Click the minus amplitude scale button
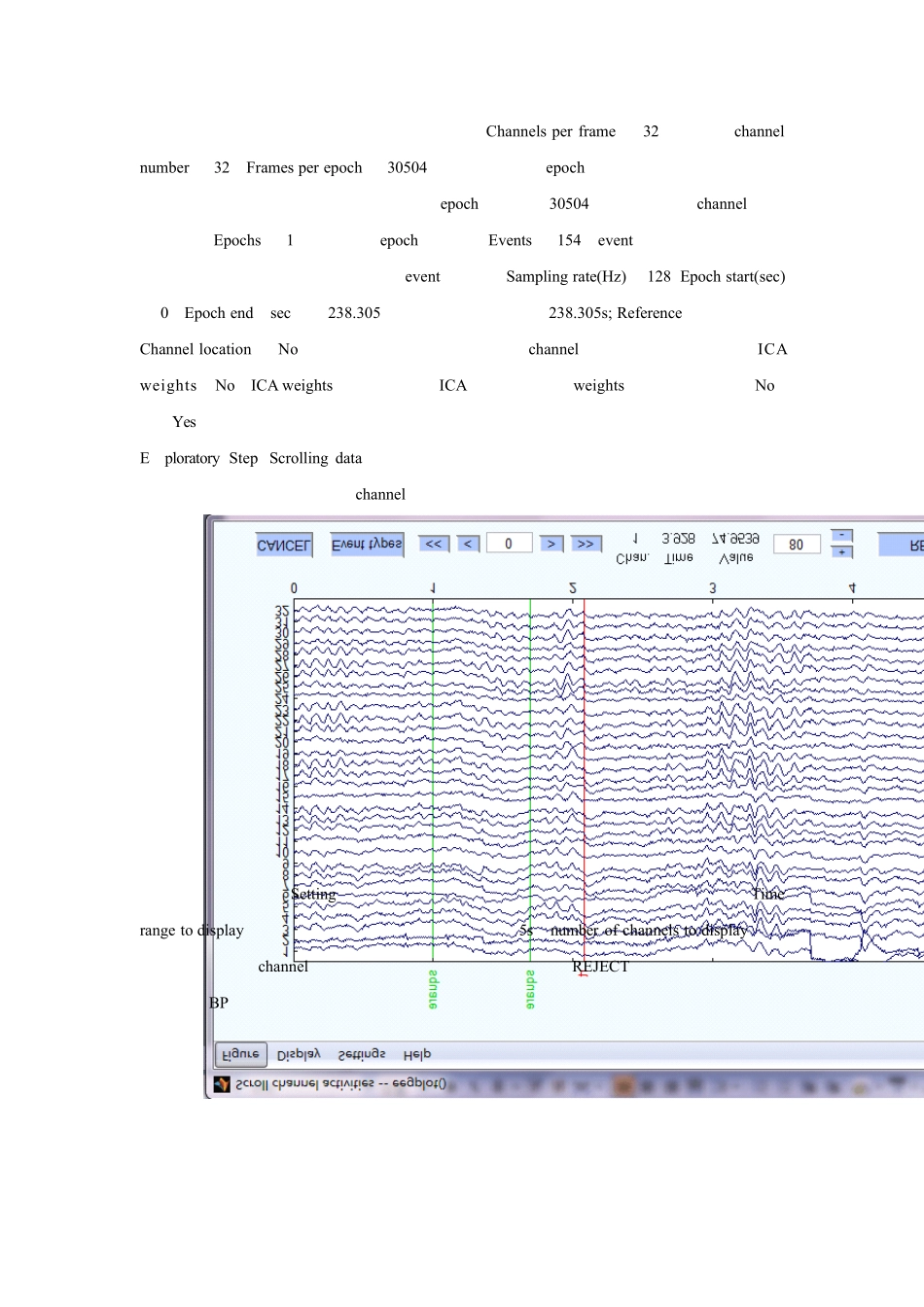This screenshot has width=924, height=1307. (842, 536)
